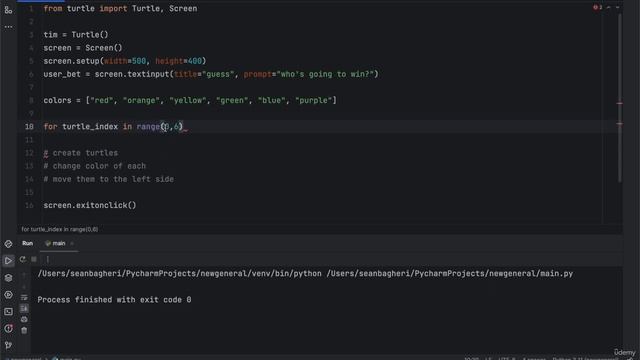
Task: Click "tim = Turtle()" on line 3
Action: [x=76, y=35]
